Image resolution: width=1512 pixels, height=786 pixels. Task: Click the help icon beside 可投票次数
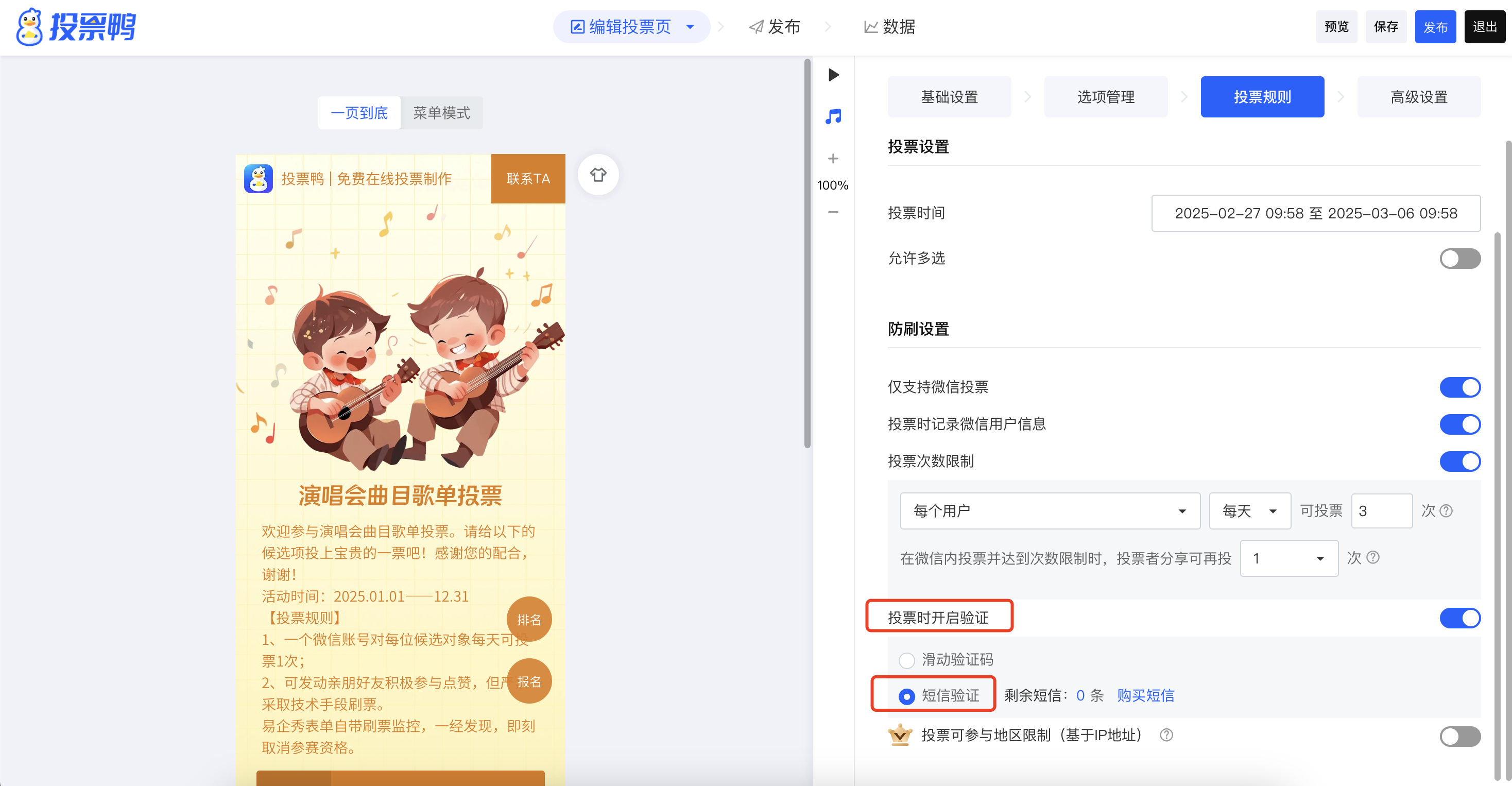[x=1447, y=511]
